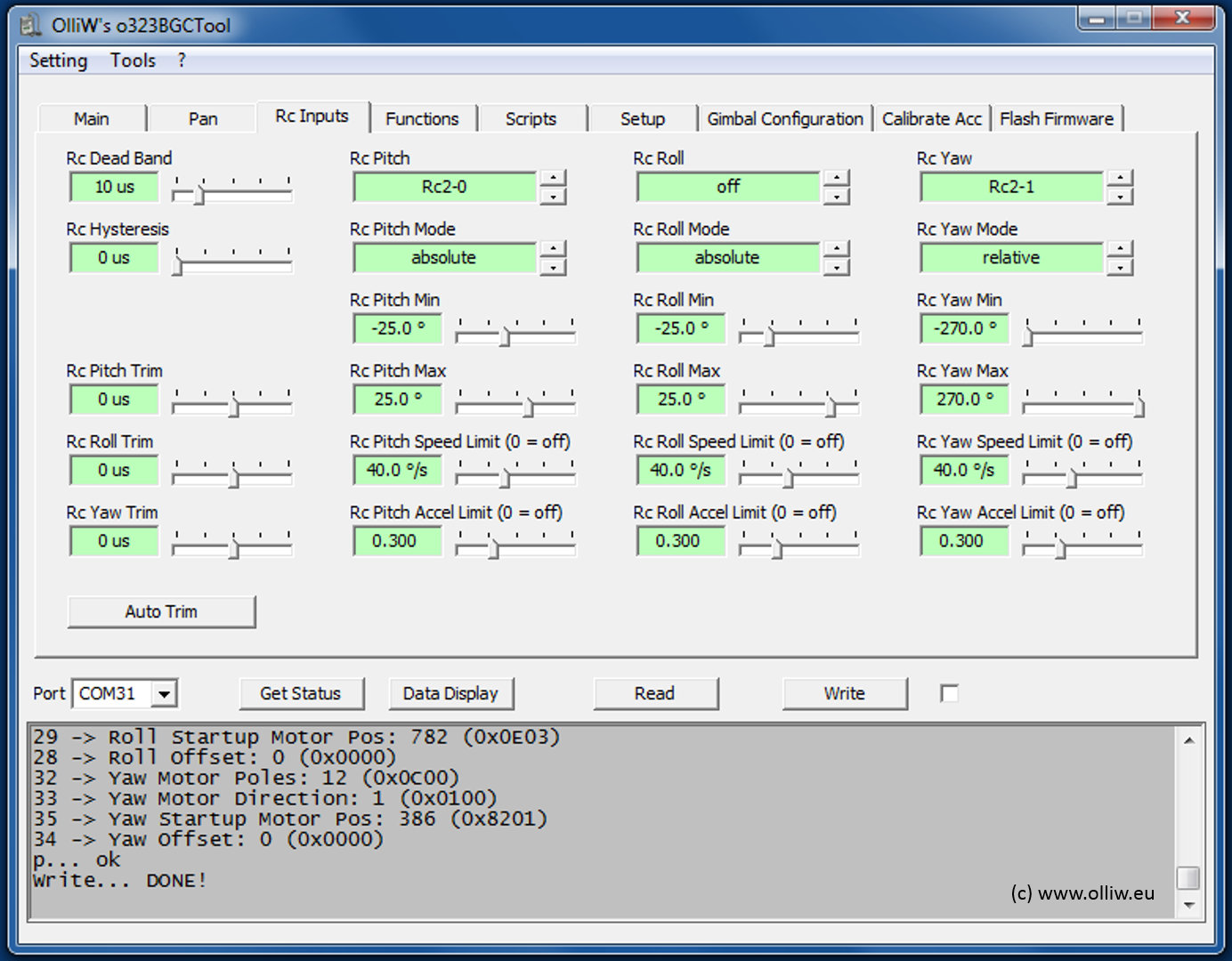Click the up arrow of Rc Pitch spinner

click(553, 178)
